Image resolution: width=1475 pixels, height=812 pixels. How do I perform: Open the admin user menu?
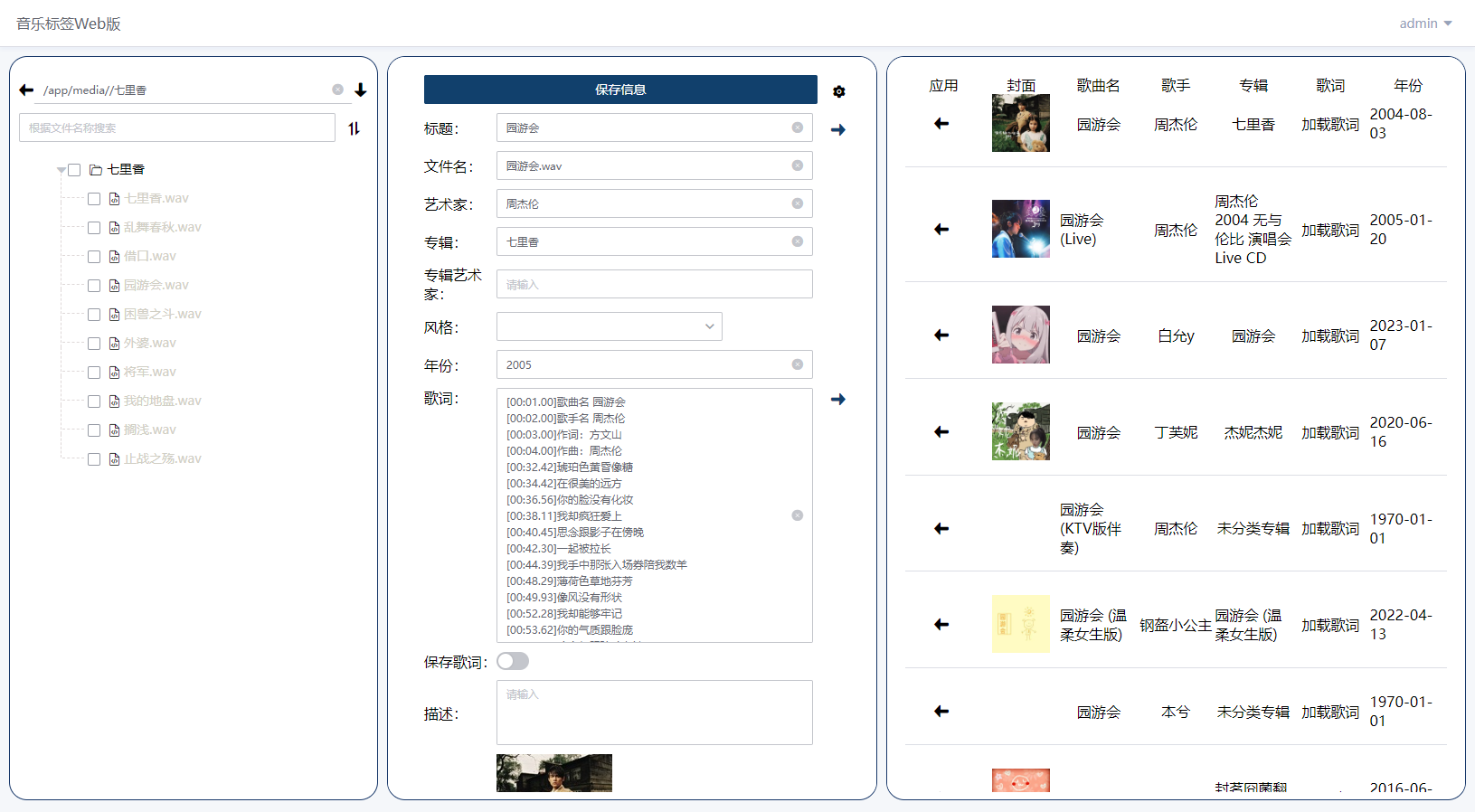1425,24
